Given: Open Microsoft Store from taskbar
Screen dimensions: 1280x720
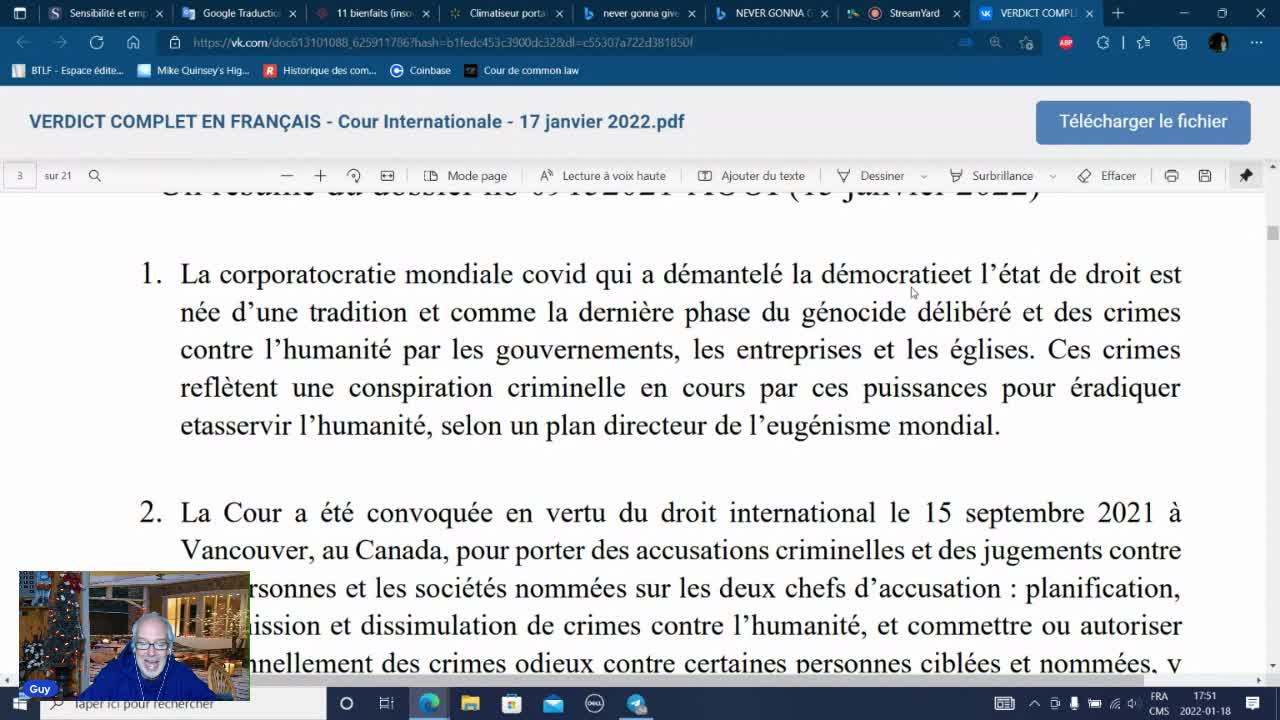Looking at the screenshot, I should click(x=511, y=704).
